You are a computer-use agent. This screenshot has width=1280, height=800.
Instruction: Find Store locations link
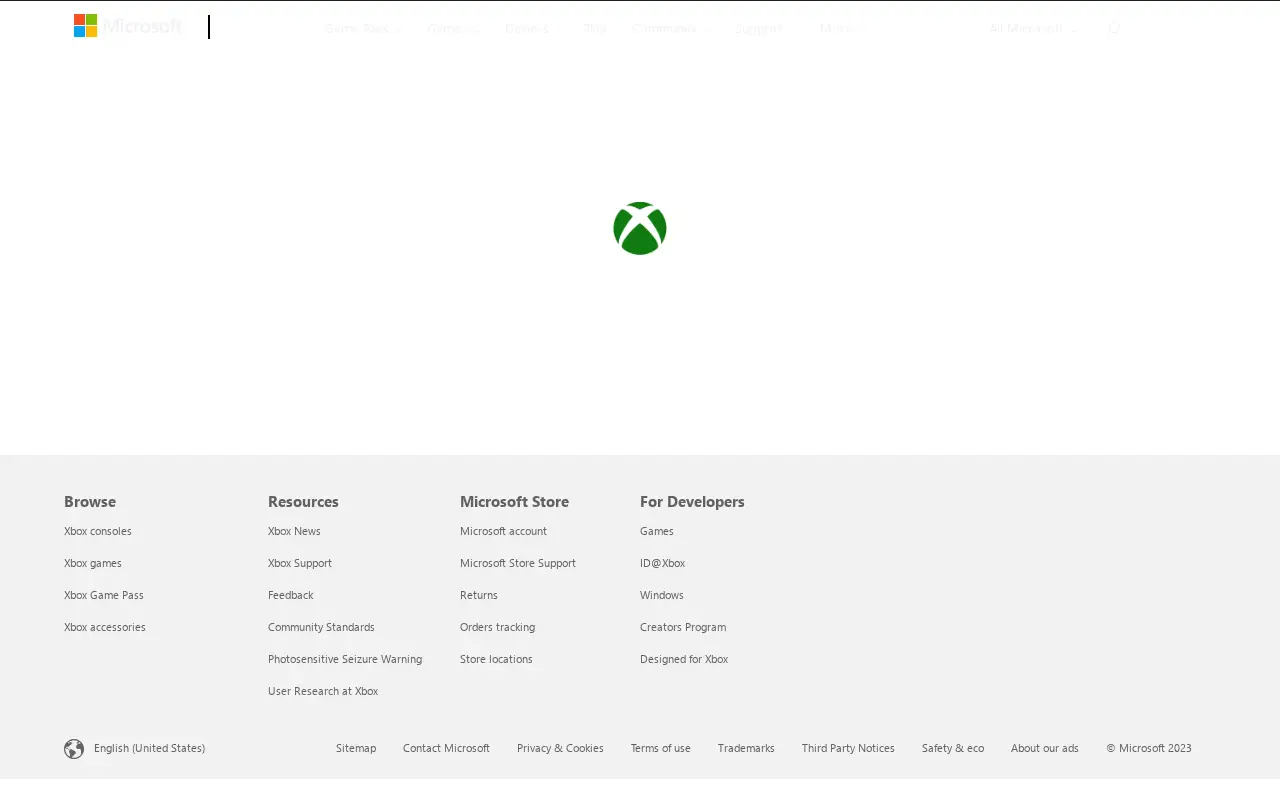pos(496,659)
